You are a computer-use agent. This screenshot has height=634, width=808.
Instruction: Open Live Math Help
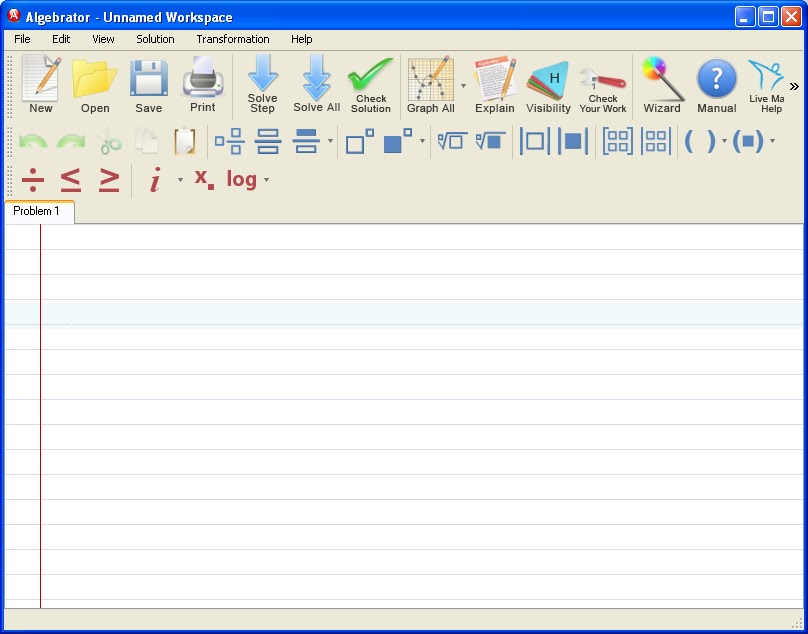tap(766, 85)
